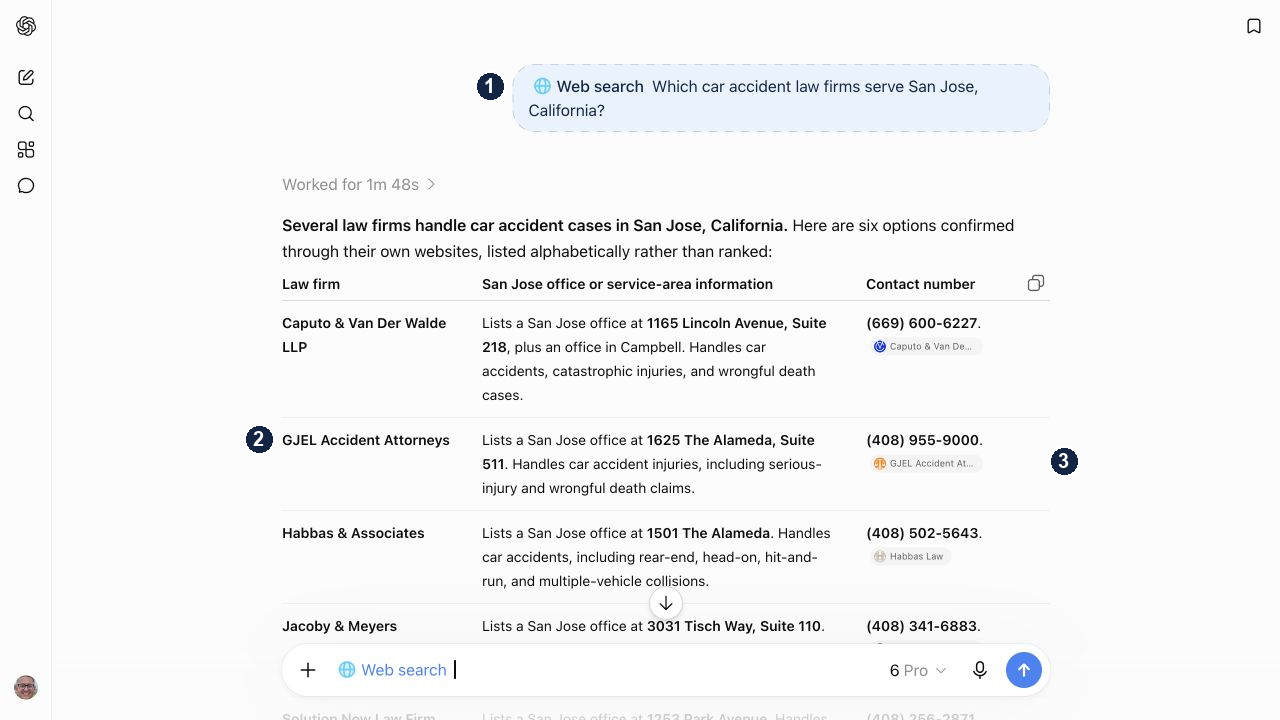Click the plus attach button in composer
Image resolution: width=1280 pixels, height=720 pixels.
click(x=308, y=670)
